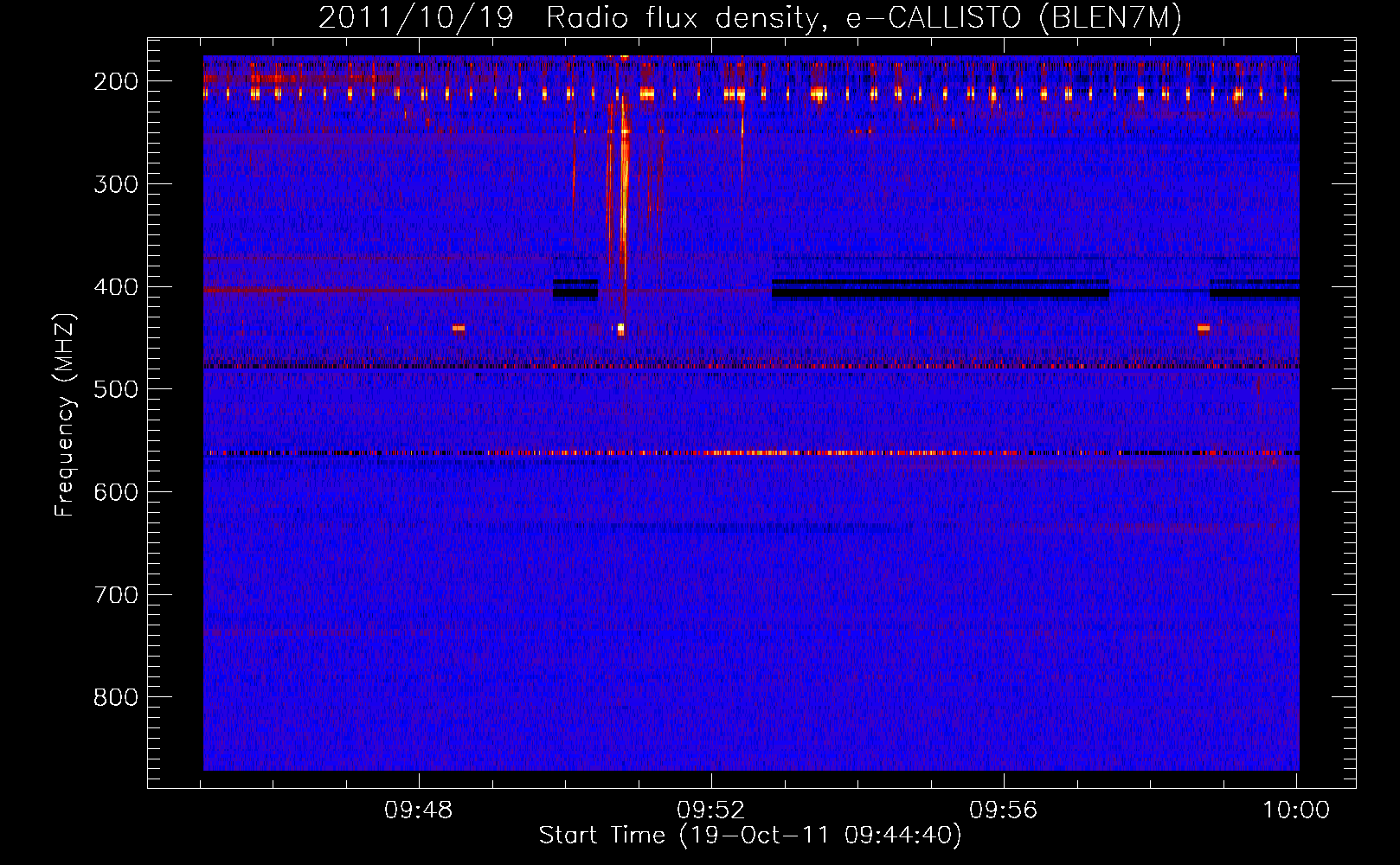This screenshot has height=865, width=1400.
Task: Click the long black gap band near 400 MHz
Action: (940, 289)
